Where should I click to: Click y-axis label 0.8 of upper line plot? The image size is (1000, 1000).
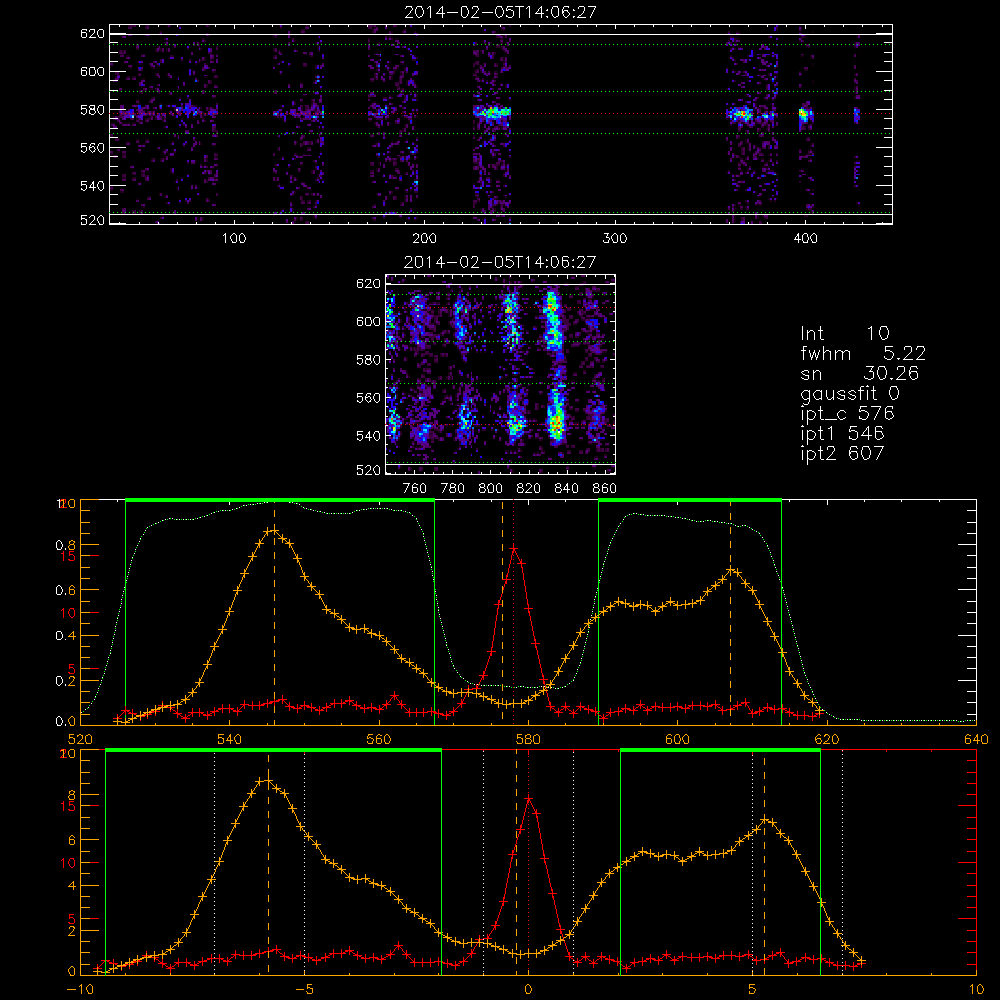click(66, 545)
